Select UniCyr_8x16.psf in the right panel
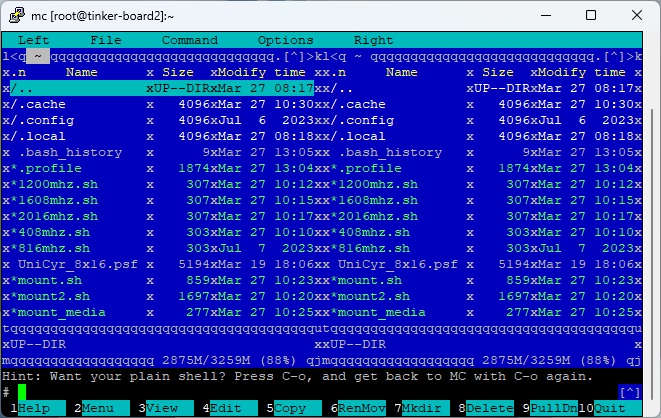 coord(400,264)
